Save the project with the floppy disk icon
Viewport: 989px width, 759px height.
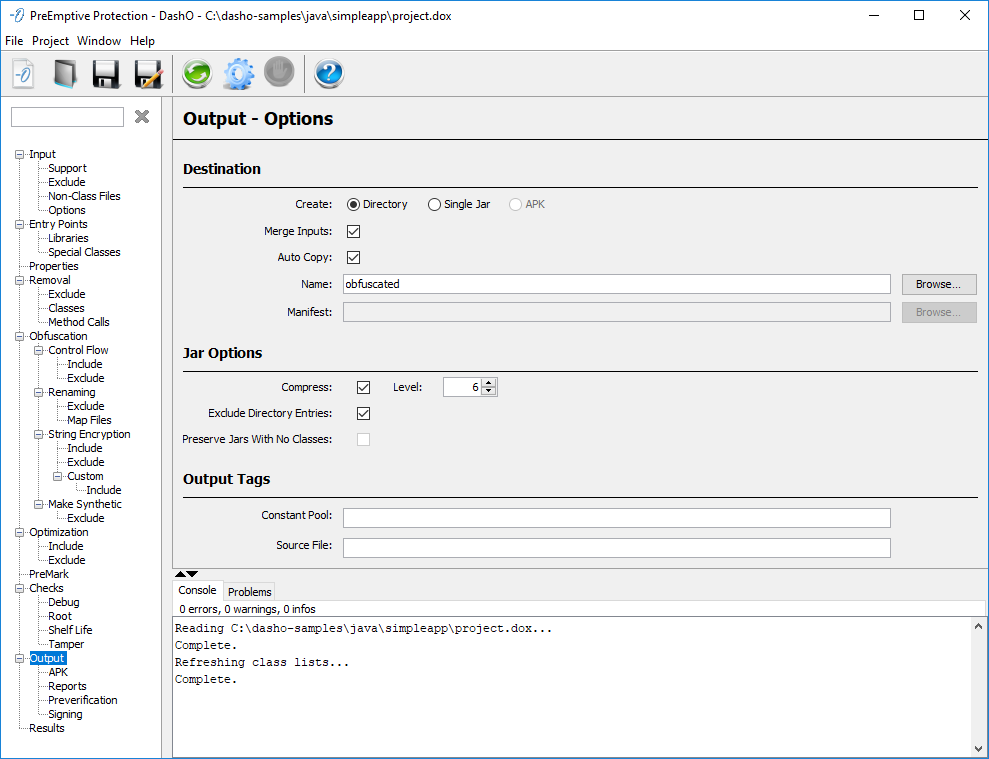106,74
